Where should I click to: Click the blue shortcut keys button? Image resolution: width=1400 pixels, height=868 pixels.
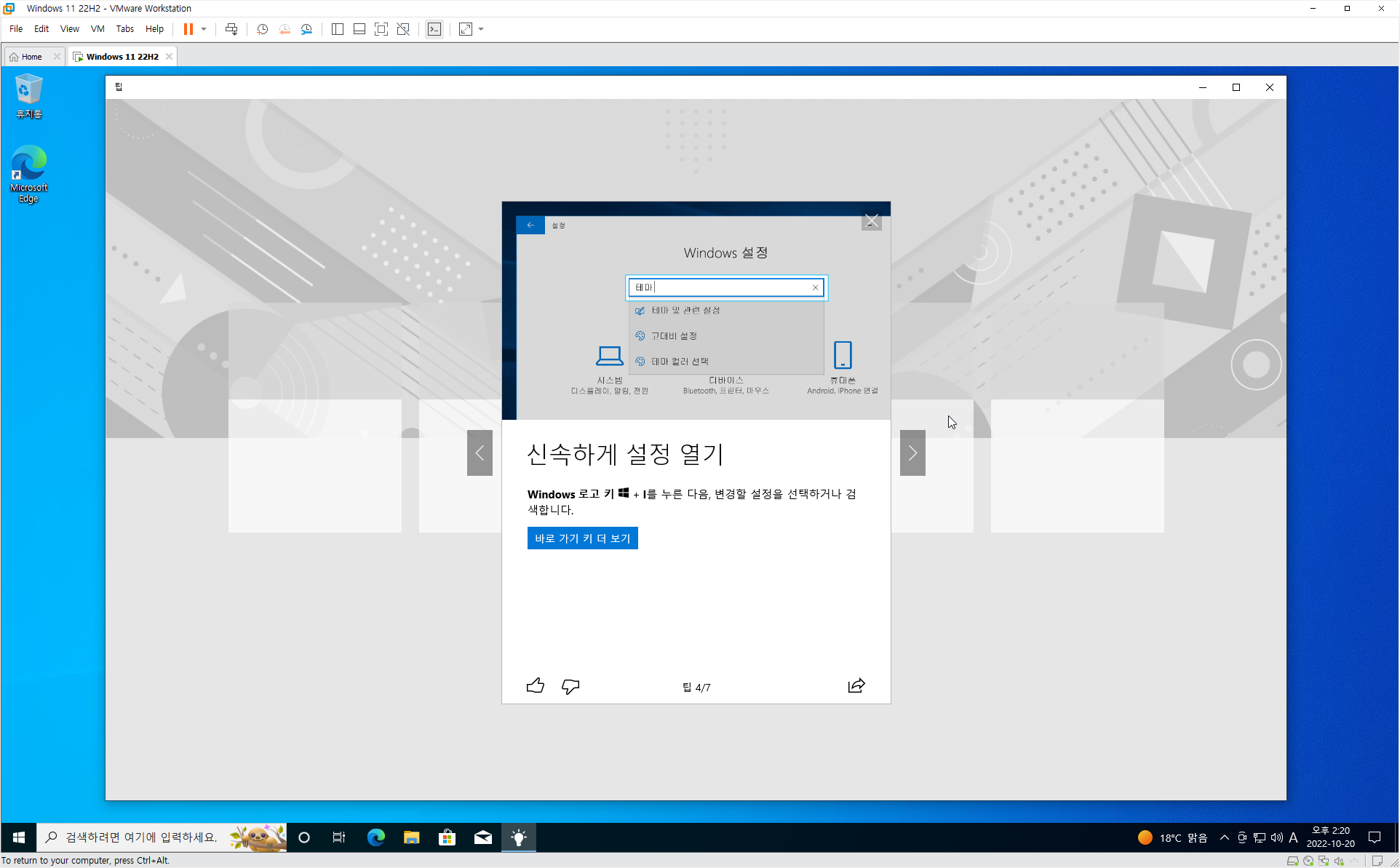pyautogui.click(x=582, y=538)
